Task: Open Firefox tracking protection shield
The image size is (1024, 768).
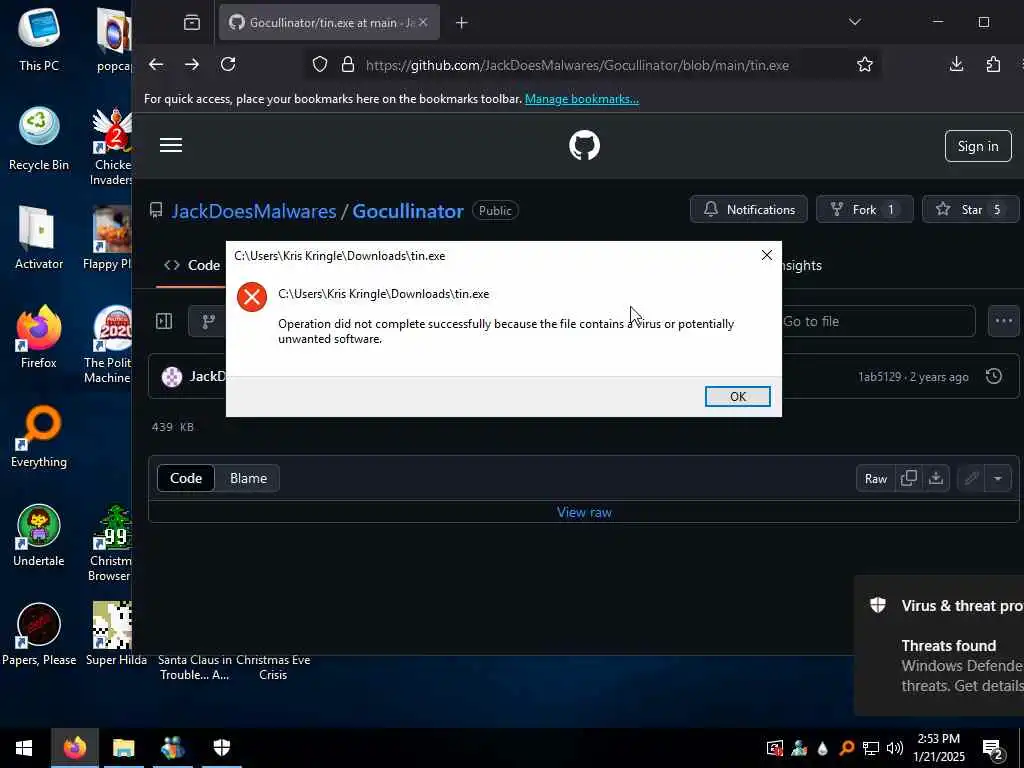Action: coord(319,64)
